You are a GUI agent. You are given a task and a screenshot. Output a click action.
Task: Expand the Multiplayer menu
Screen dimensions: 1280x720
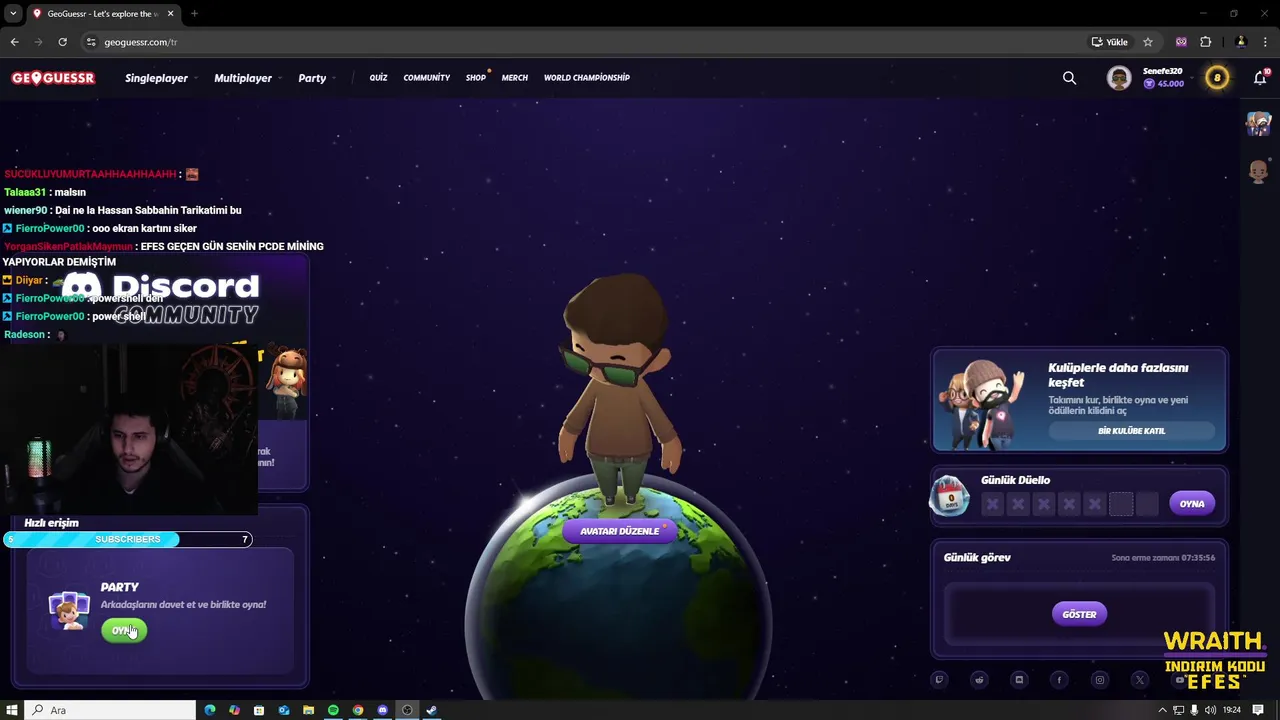[246, 78]
